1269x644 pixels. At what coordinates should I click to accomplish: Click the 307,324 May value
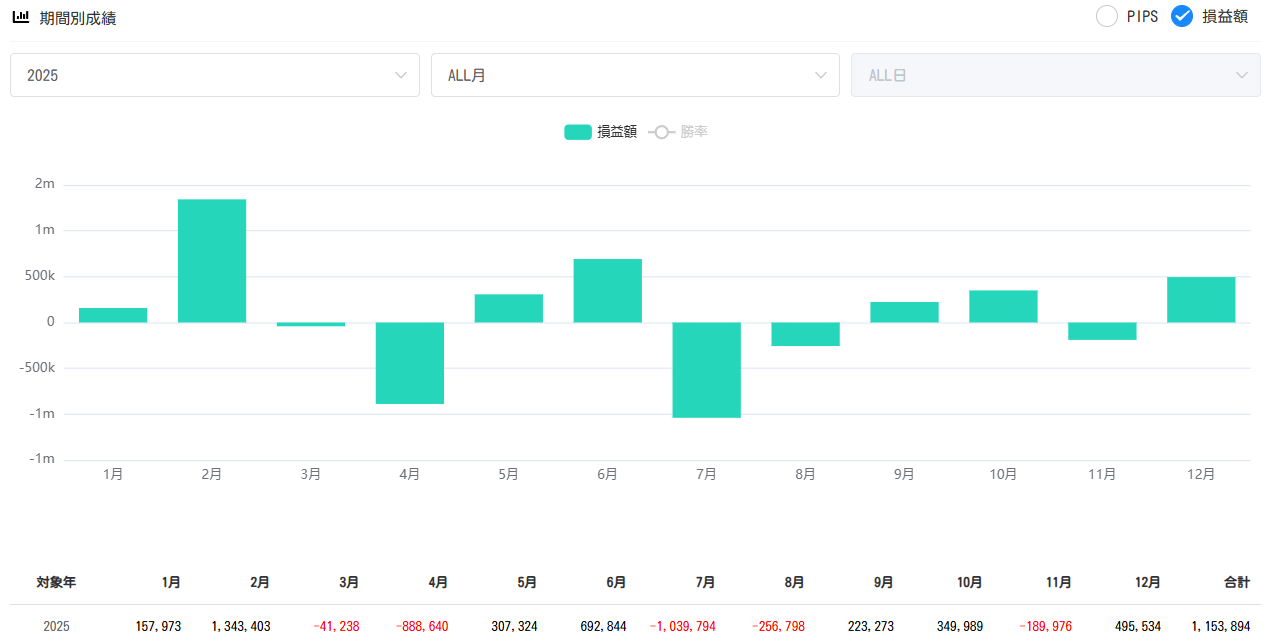point(514,627)
